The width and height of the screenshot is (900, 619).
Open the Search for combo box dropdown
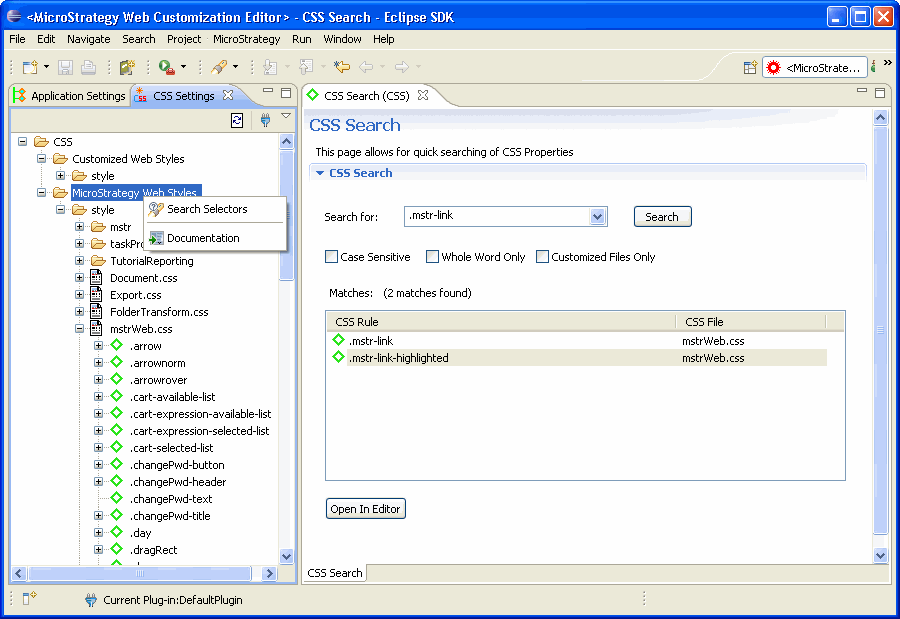tap(598, 216)
